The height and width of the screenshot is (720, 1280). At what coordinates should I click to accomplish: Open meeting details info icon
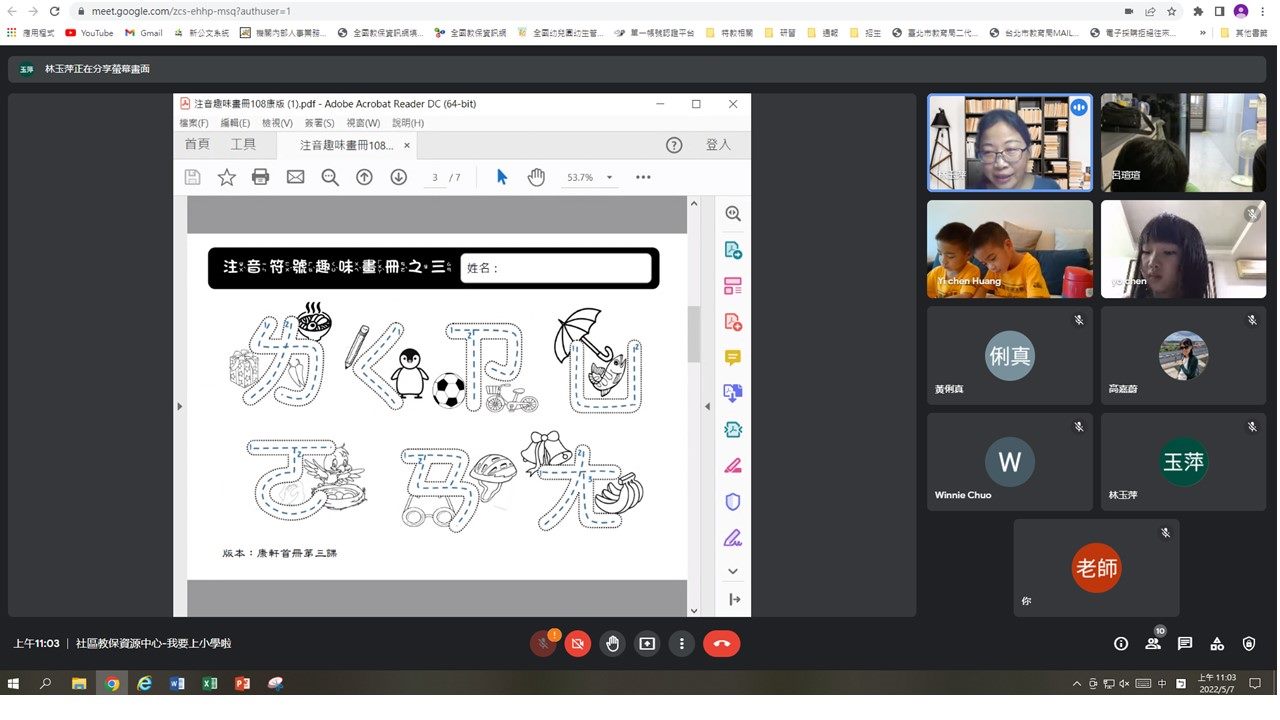pyautogui.click(x=1121, y=644)
